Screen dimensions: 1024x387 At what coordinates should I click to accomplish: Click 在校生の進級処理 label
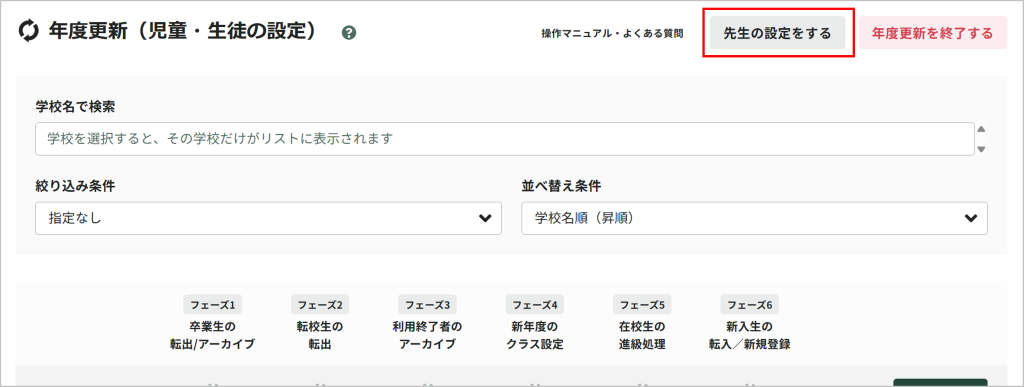[x=642, y=335]
